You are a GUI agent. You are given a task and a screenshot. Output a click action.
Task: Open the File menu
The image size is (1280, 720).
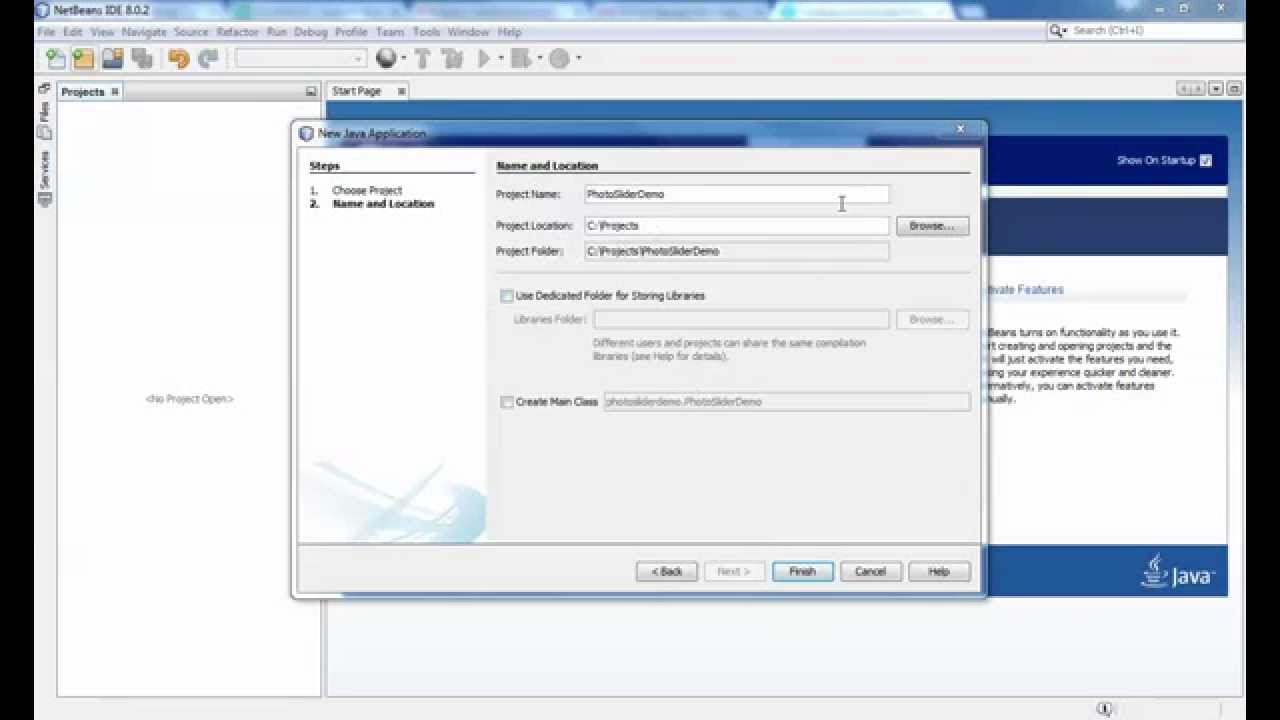click(x=46, y=32)
